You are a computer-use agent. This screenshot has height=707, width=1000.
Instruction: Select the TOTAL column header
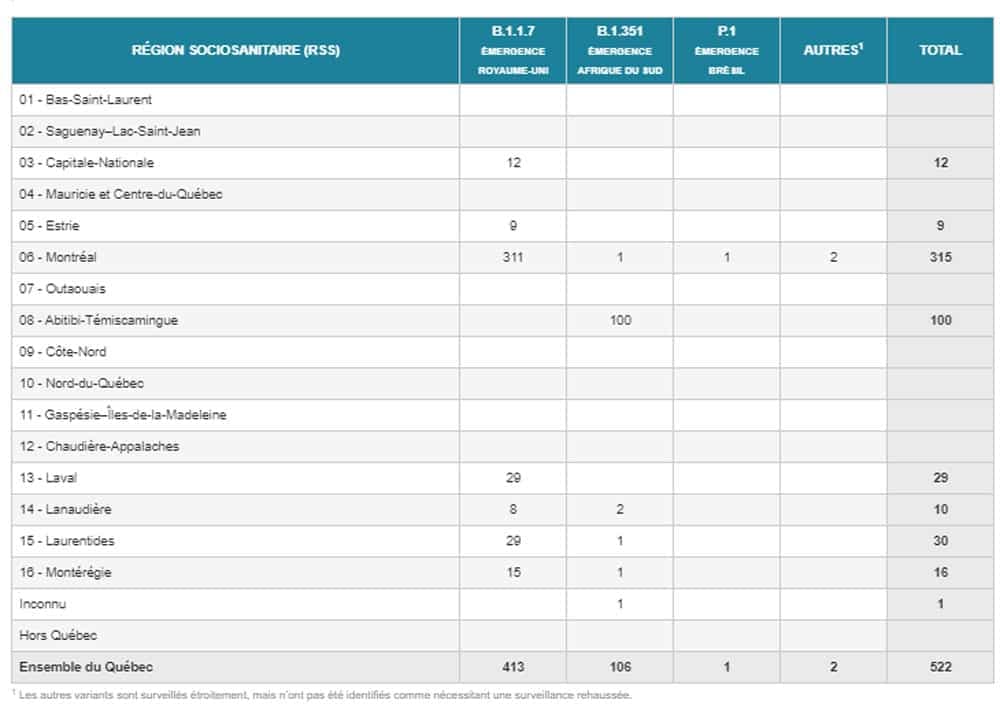[x=940, y=51]
